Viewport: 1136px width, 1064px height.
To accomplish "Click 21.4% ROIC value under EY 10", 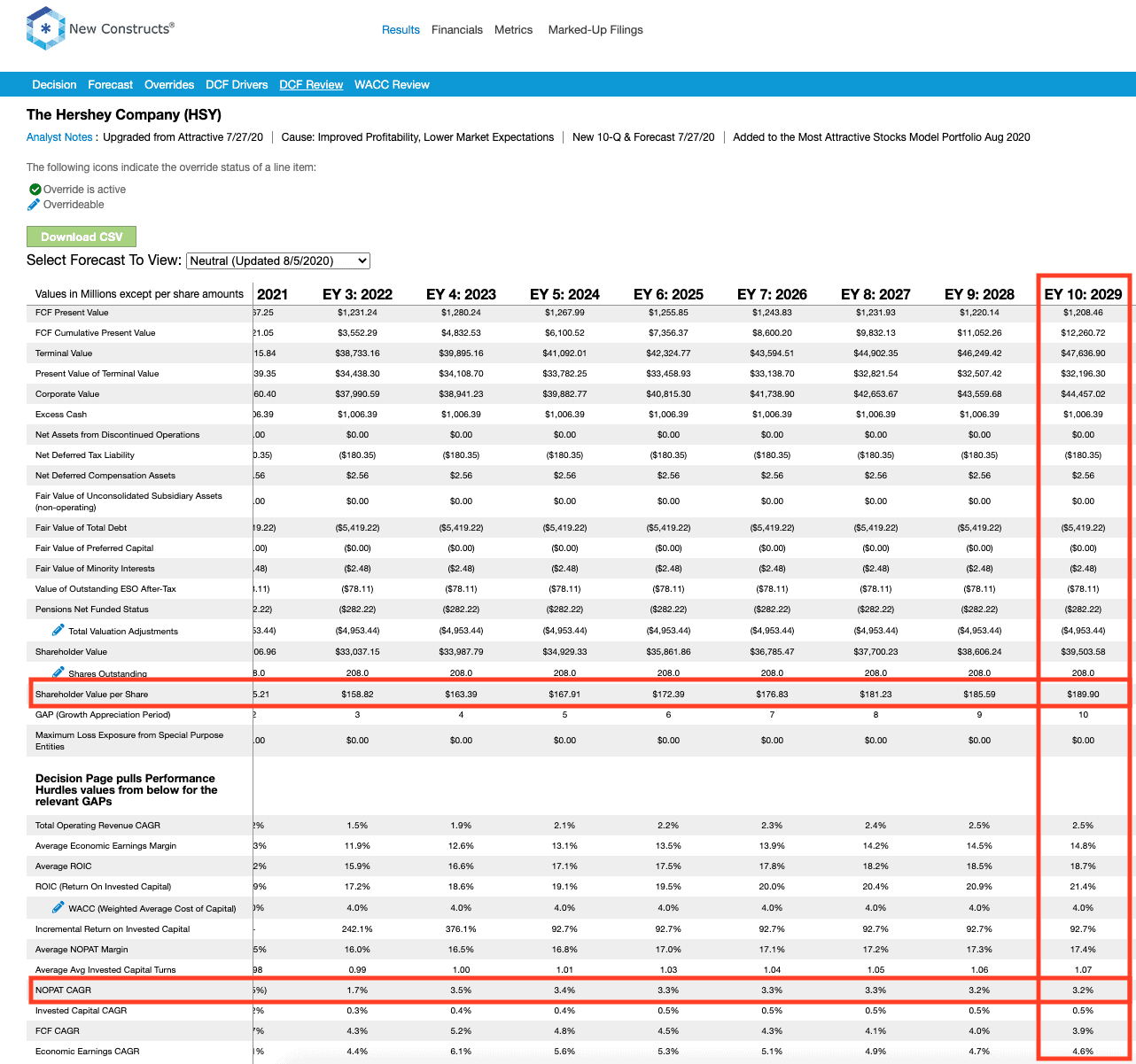I will pyautogui.click(x=1083, y=887).
